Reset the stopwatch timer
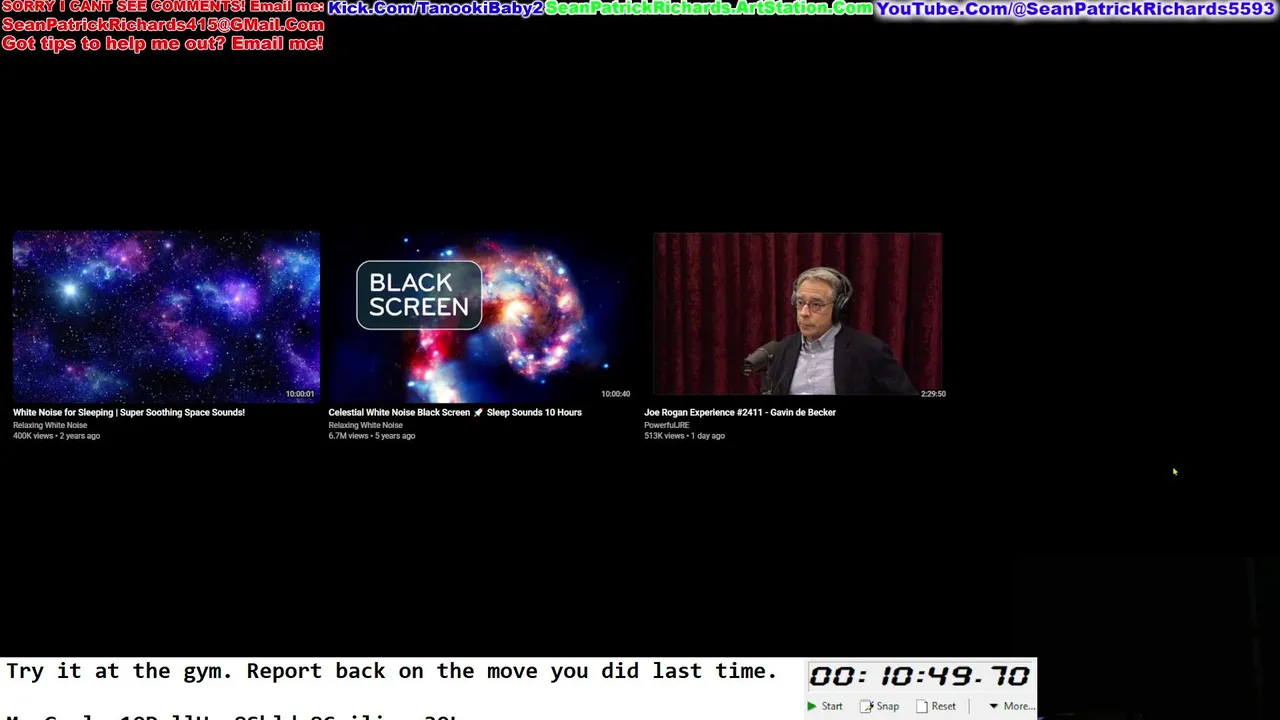 click(x=936, y=706)
